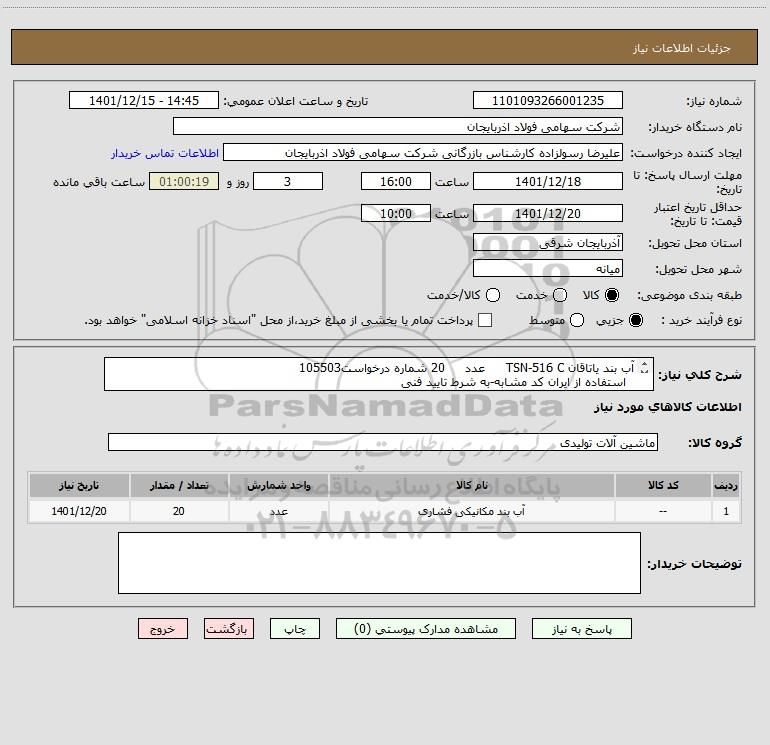Click the واحد شمارش column header
The width and height of the screenshot is (770, 745).
pyautogui.click(x=278, y=485)
